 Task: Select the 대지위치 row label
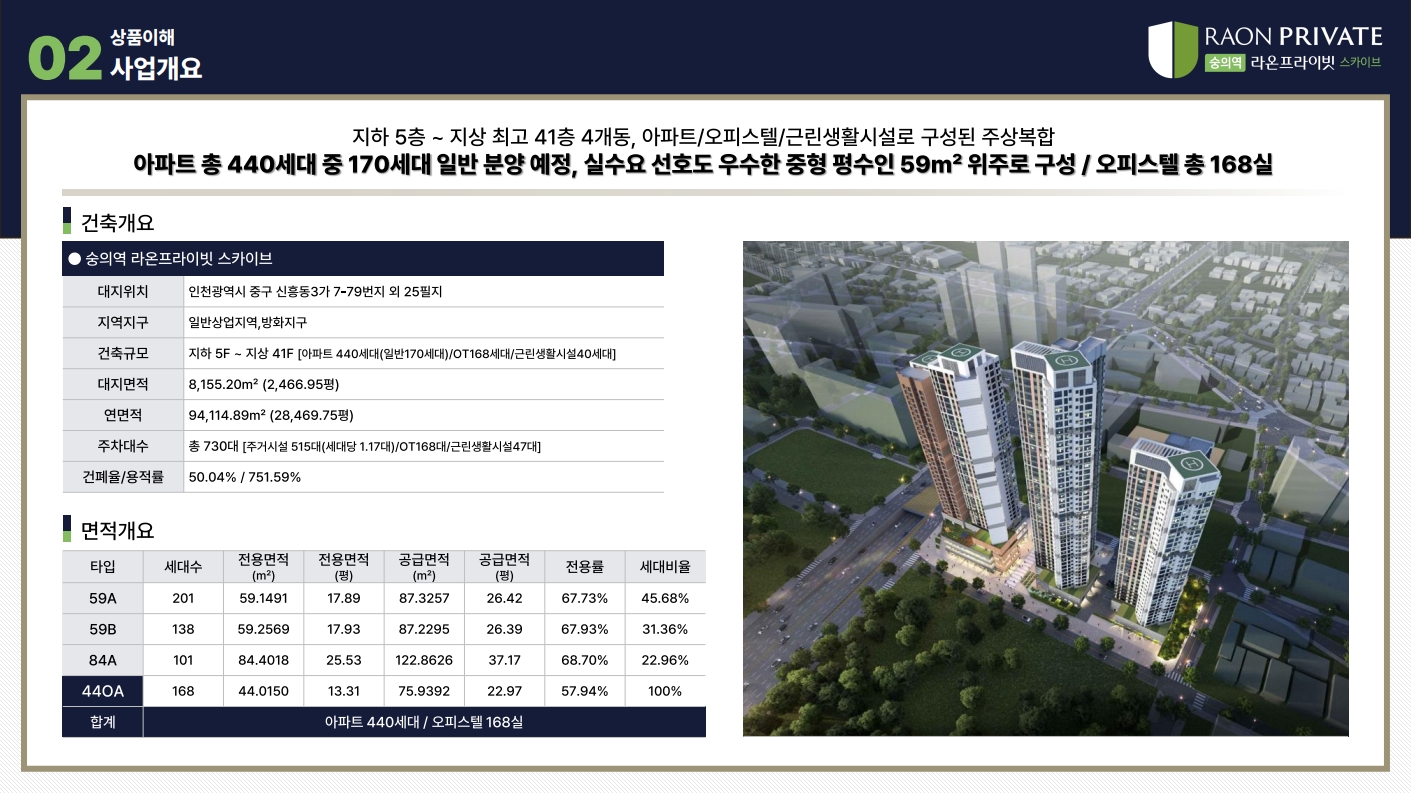pyautogui.click(x=123, y=292)
